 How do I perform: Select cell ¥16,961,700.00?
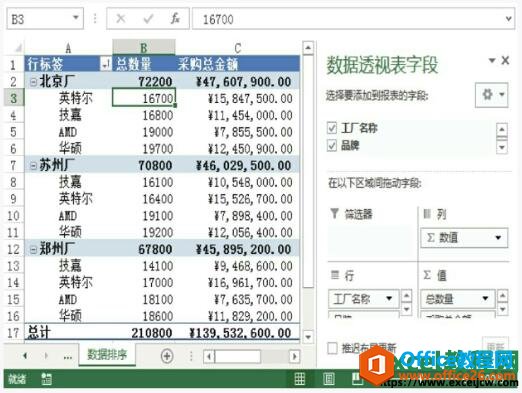click(x=237, y=282)
